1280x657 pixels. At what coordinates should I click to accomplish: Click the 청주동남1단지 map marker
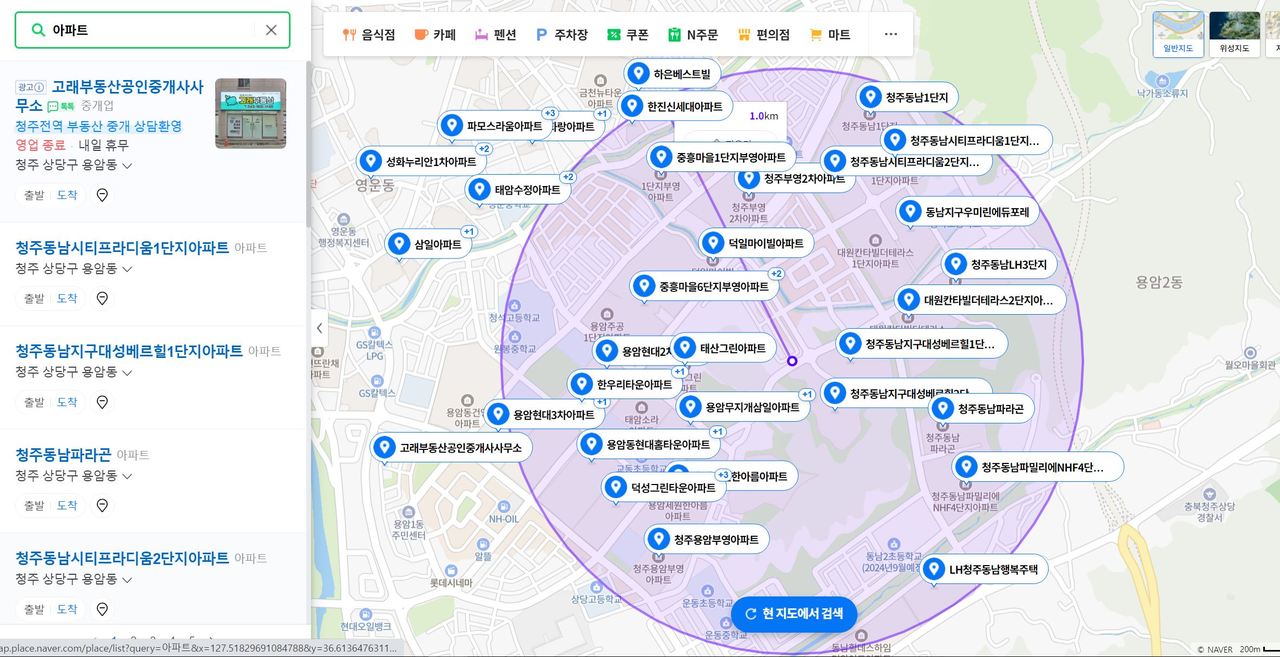(908, 97)
